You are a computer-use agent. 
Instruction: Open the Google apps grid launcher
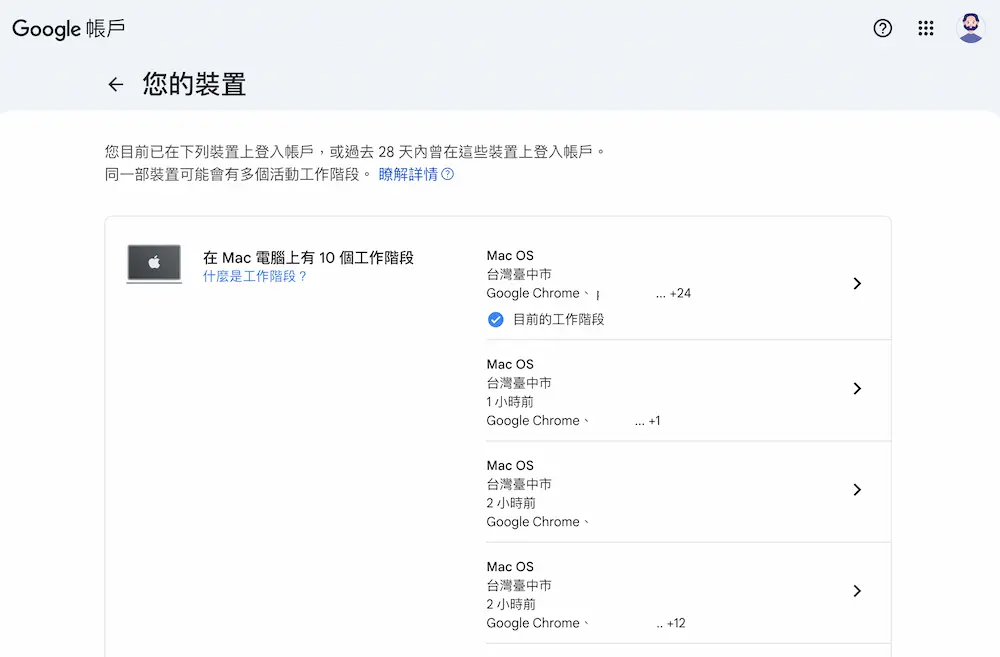926,28
